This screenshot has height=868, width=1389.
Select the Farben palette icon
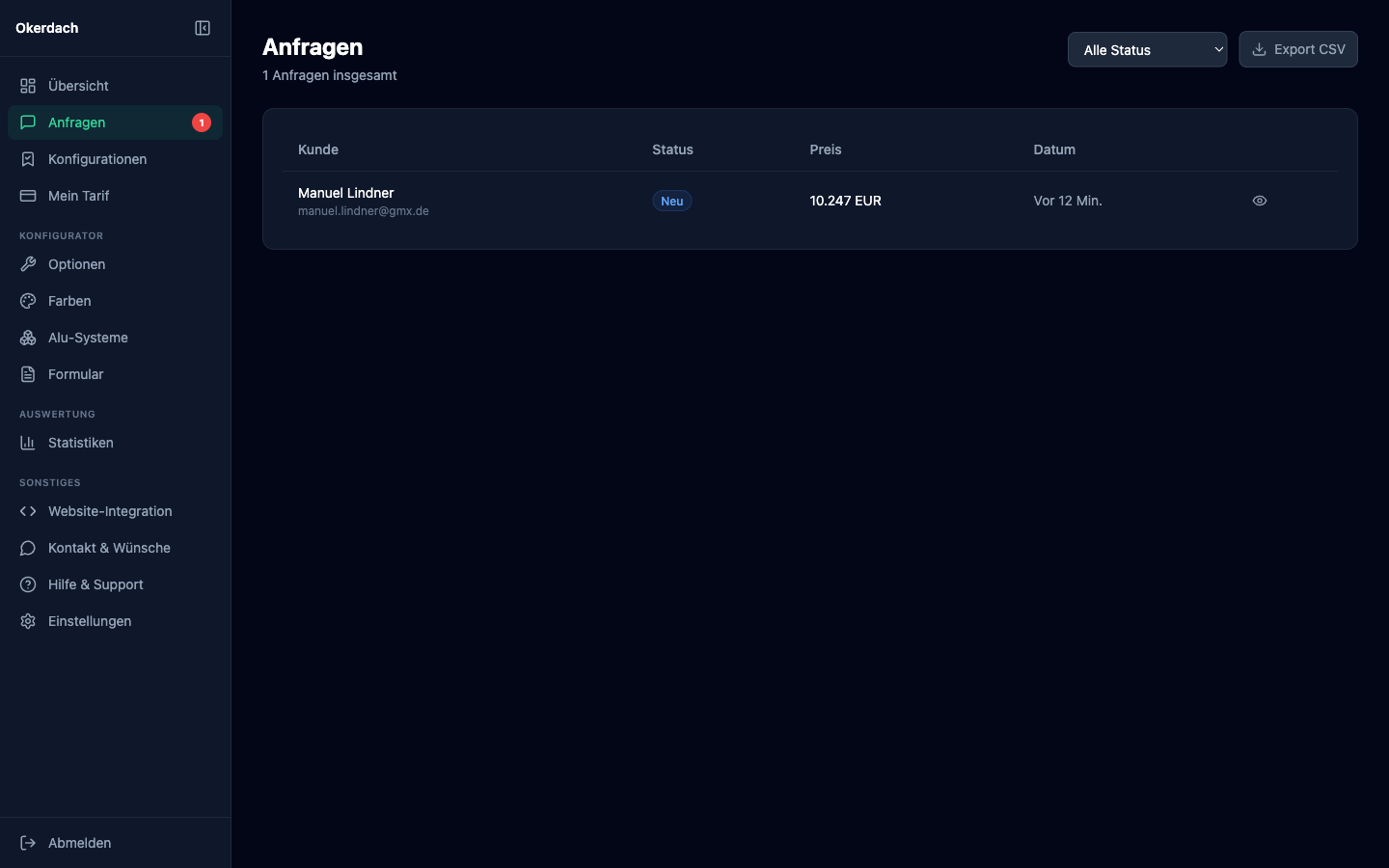[27, 301]
